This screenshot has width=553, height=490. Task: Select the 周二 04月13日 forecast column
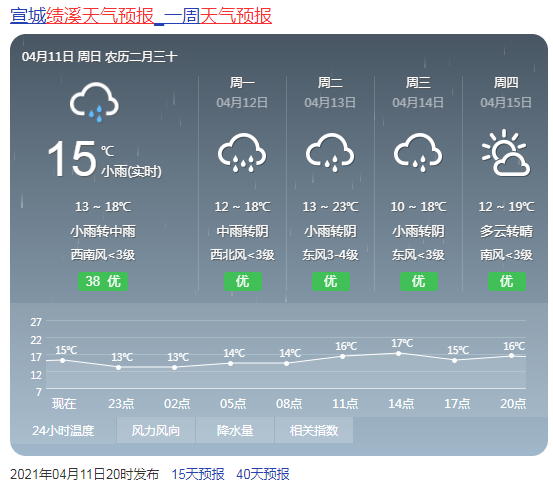pos(330,183)
